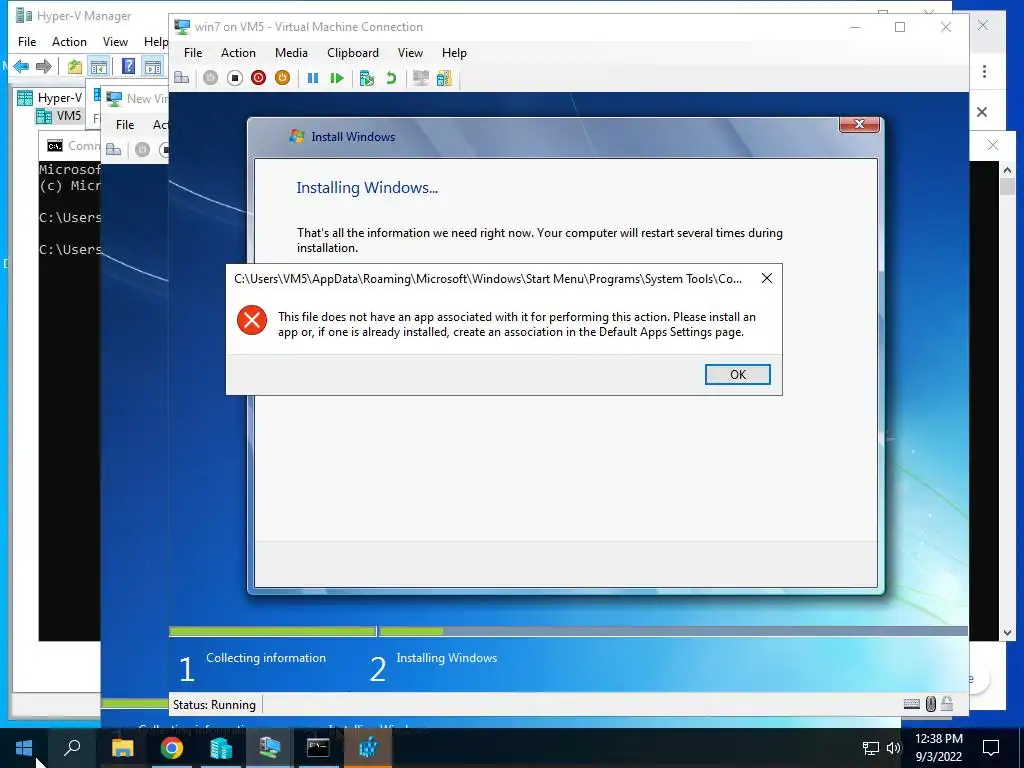This screenshot has height=768, width=1024.
Task: Click OK in the file association error dialog
Action: click(x=737, y=374)
